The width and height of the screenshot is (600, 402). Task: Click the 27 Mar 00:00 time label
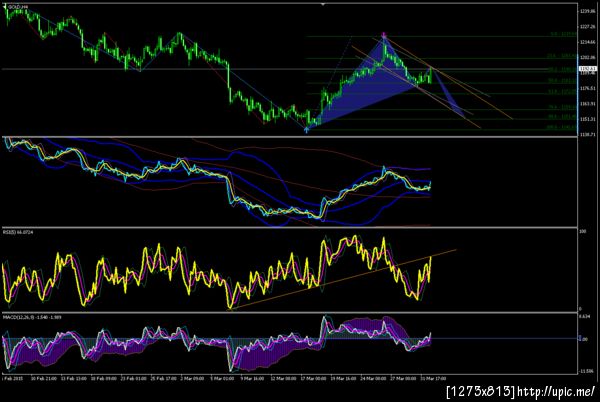coord(403,379)
